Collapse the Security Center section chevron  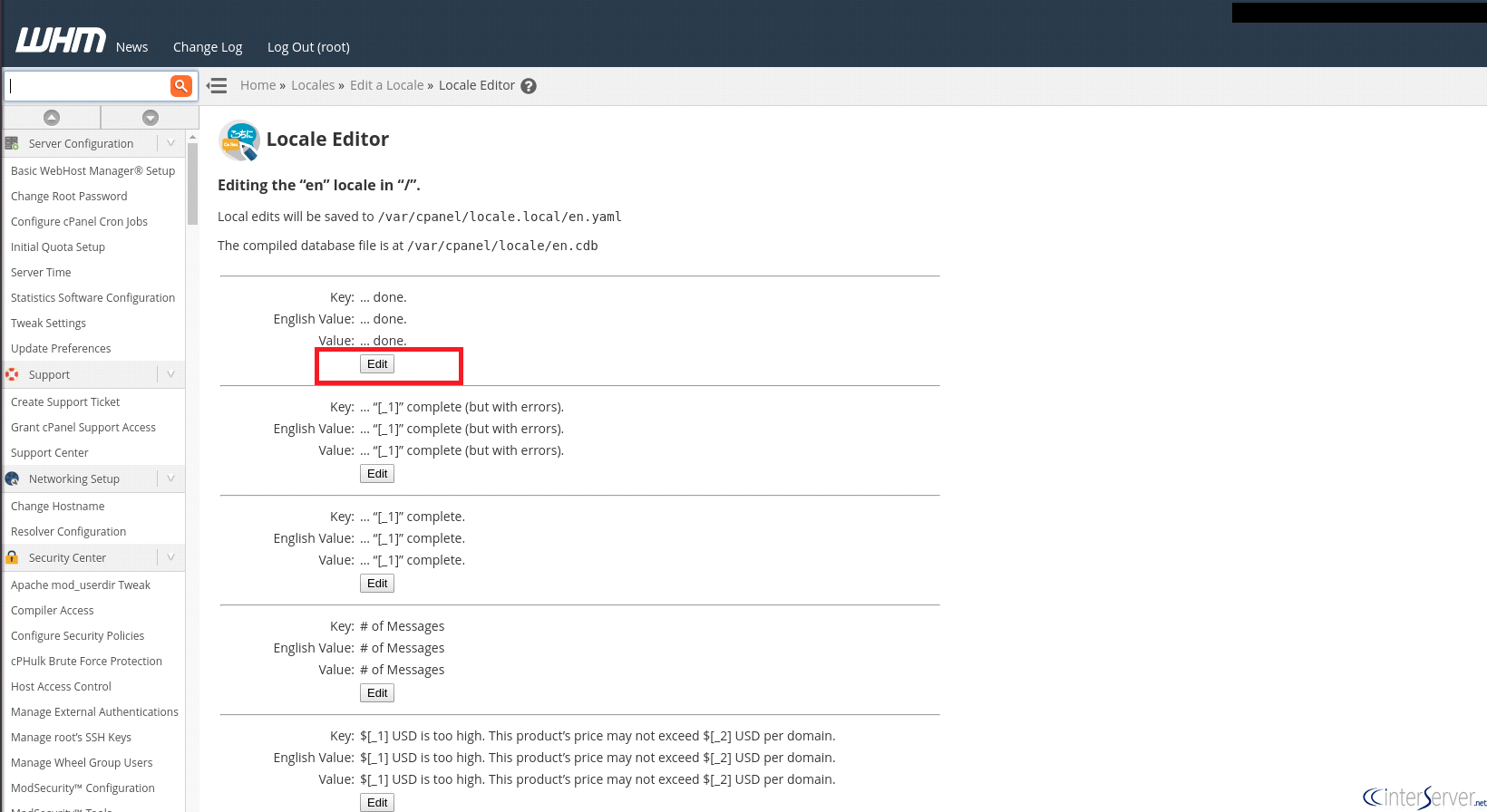pyautogui.click(x=170, y=557)
